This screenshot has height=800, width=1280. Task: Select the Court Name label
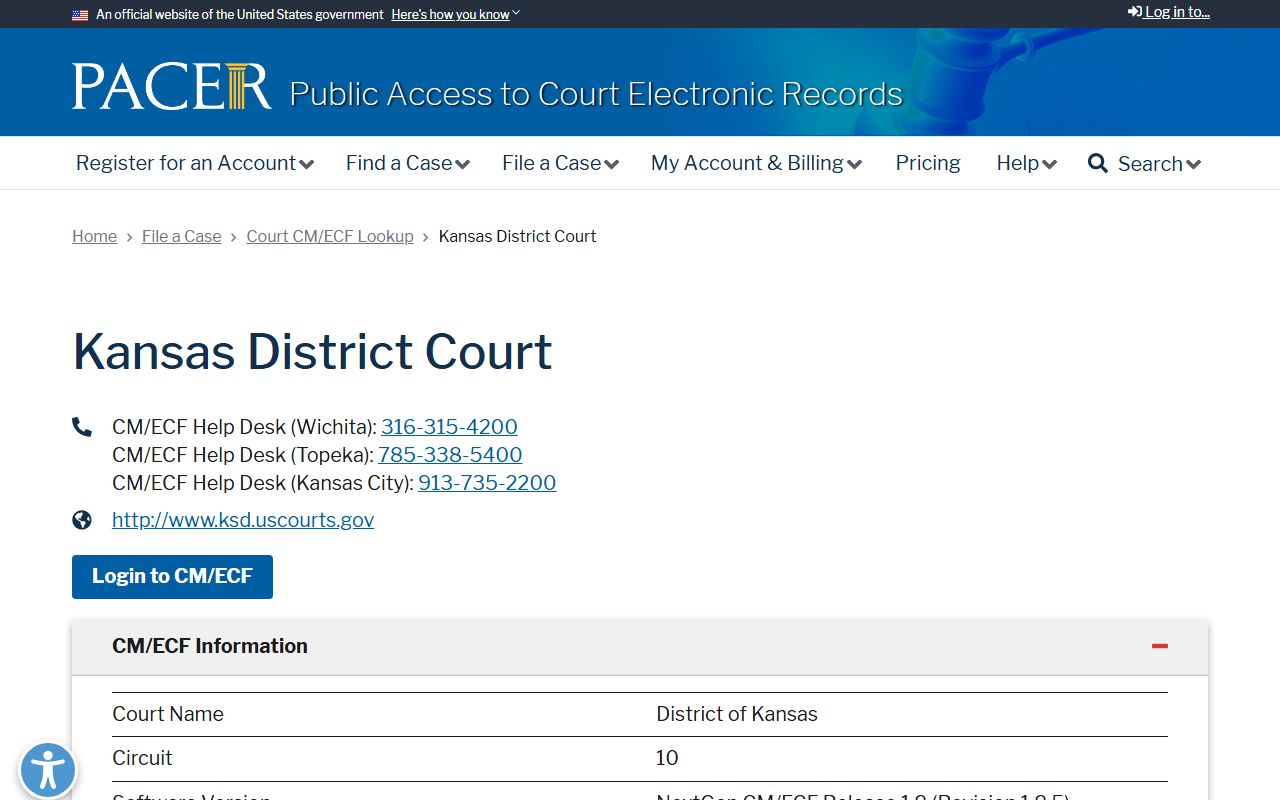[x=168, y=714]
